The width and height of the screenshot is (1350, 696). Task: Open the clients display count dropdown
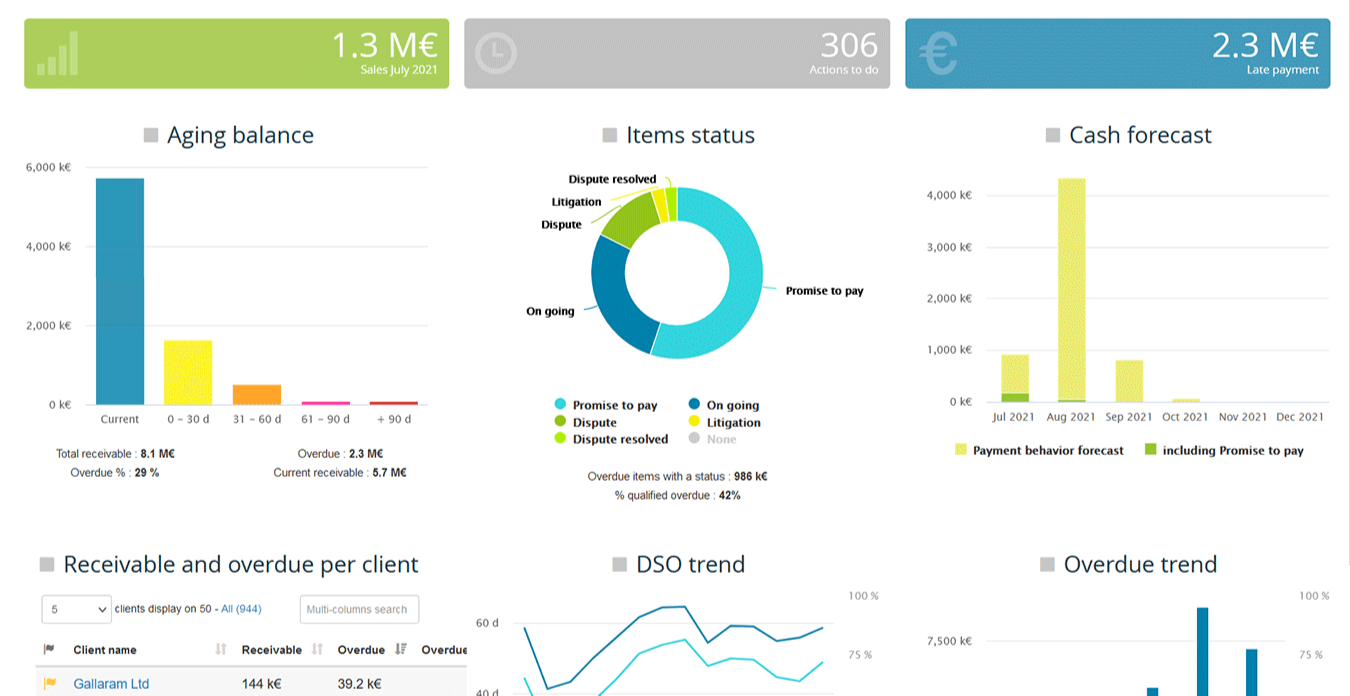point(77,609)
